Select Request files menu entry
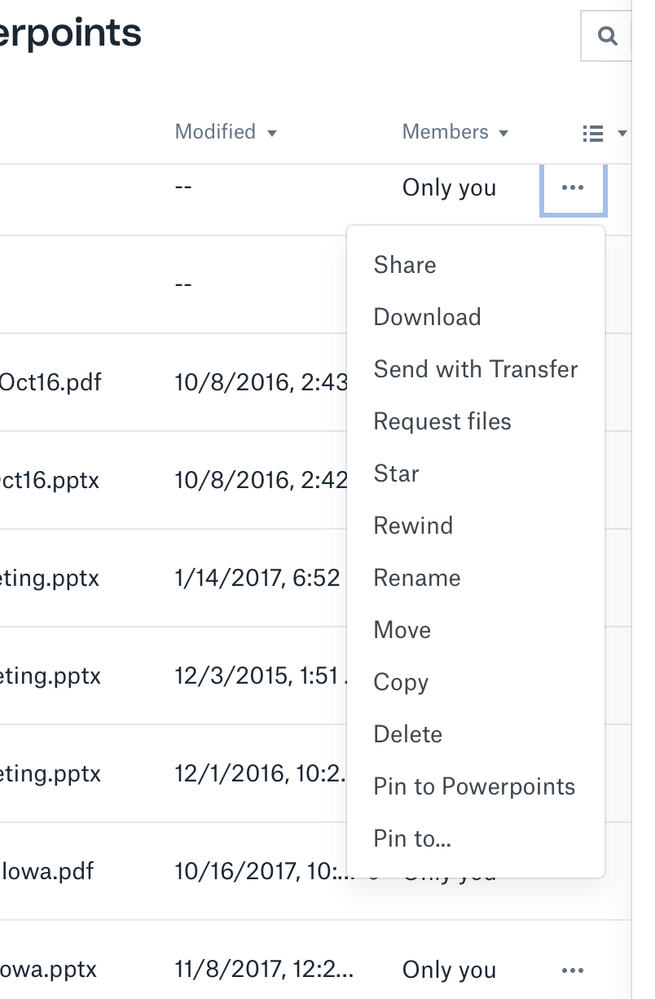The image size is (655, 999). click(442, 422)
